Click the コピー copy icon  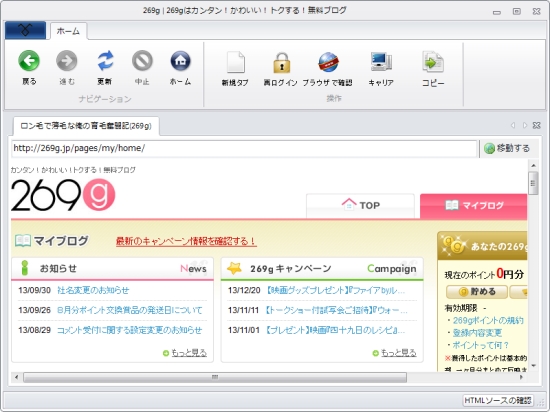coord(433,62)
